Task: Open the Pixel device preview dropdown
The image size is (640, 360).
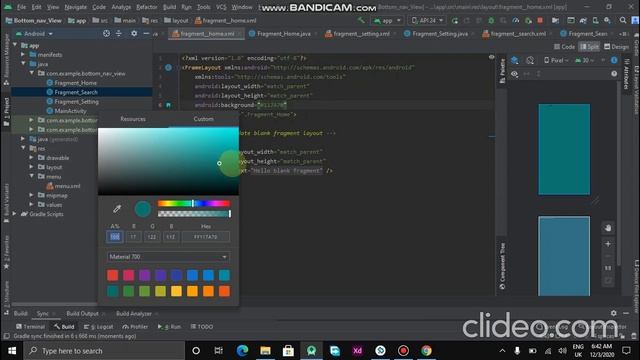Action: (557, 60)
